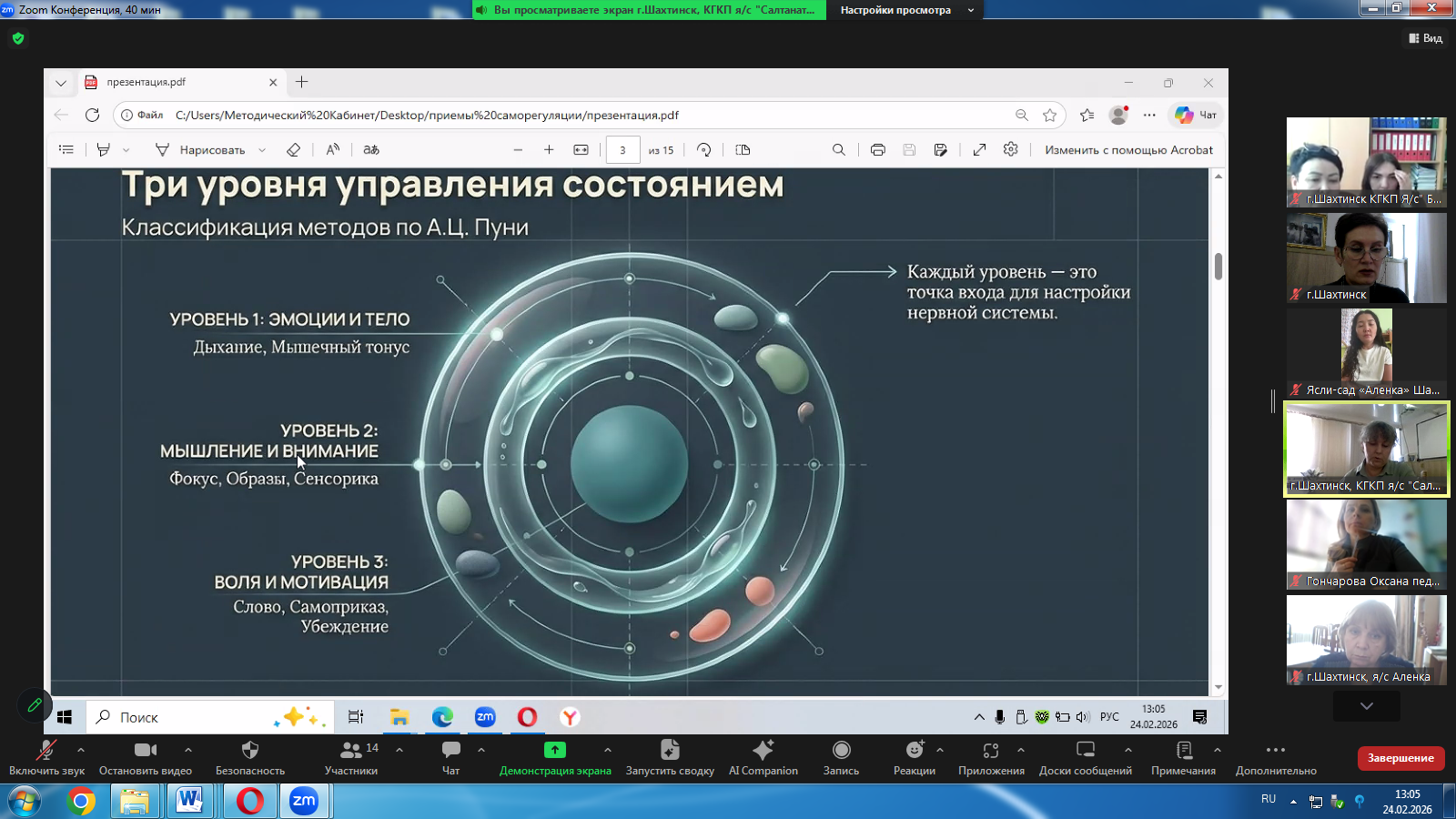The height and width of the screenshot is (819, 1456).
Task: Expand audio options arrow next to microphone
Action: click(x=81, y=750)
